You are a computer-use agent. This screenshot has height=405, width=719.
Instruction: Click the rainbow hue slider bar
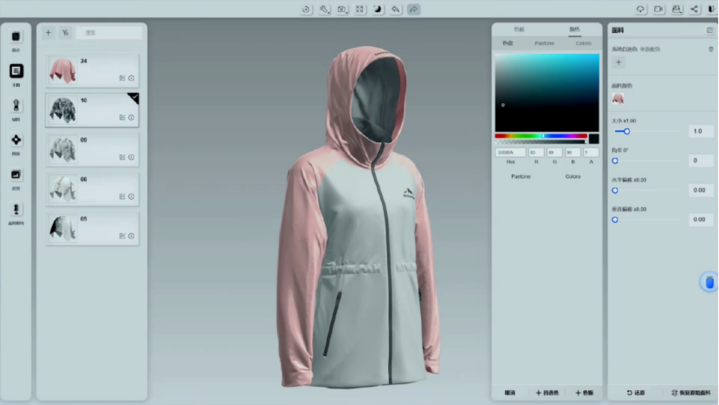pyautogui.click(x=541, y=136)
